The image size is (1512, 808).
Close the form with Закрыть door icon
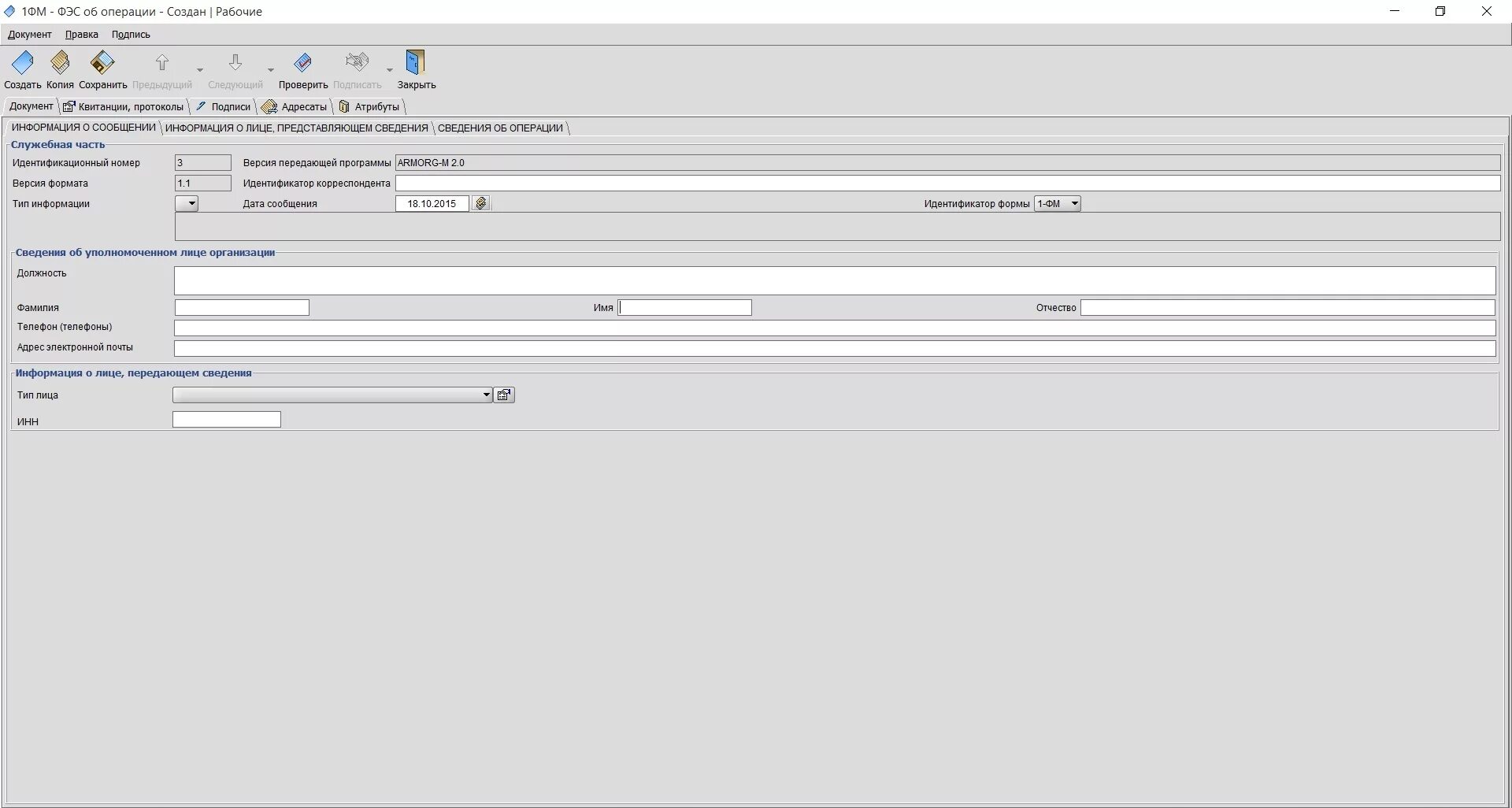[416, 62]
